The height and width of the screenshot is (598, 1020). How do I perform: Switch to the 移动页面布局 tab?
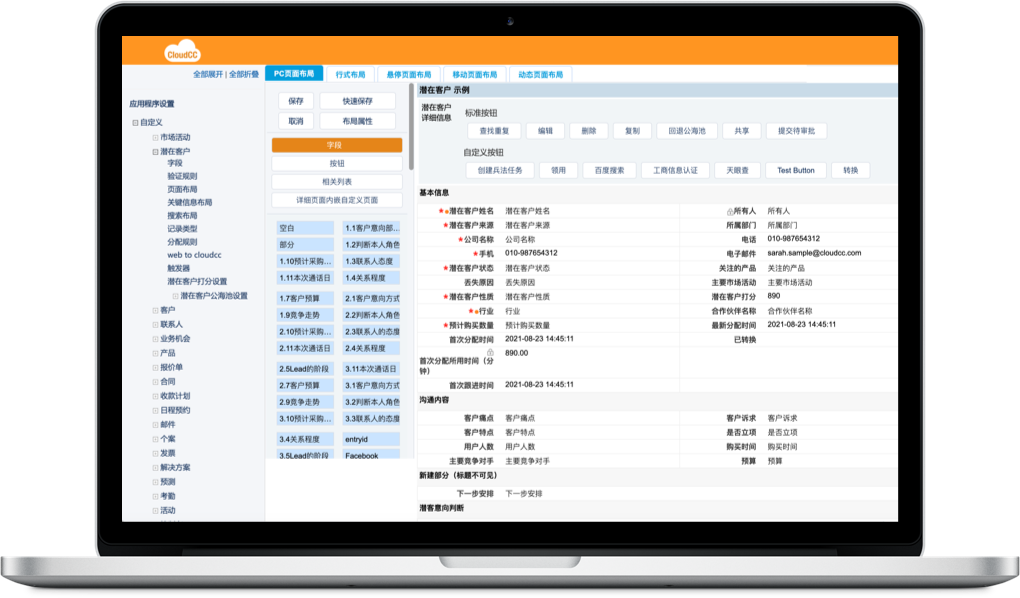(474, 75)
